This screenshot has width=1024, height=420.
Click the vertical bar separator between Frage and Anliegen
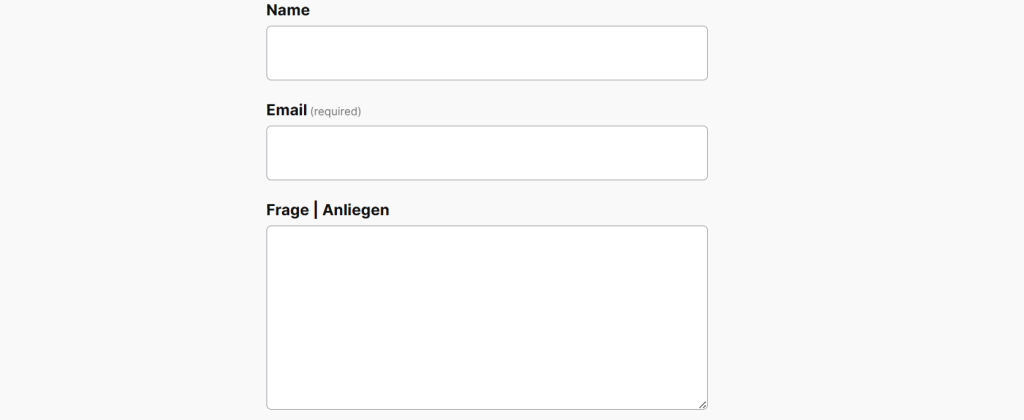click(x=315, y=210)
